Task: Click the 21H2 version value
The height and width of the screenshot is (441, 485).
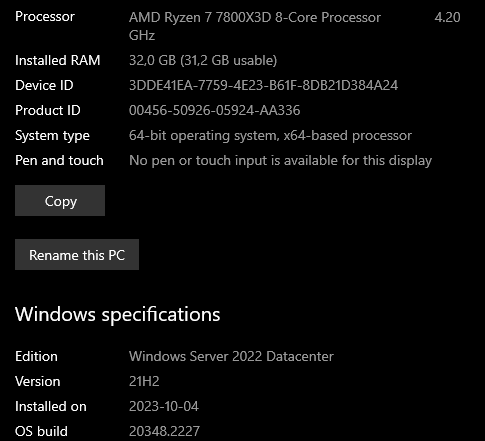Action: pos(144,381)
